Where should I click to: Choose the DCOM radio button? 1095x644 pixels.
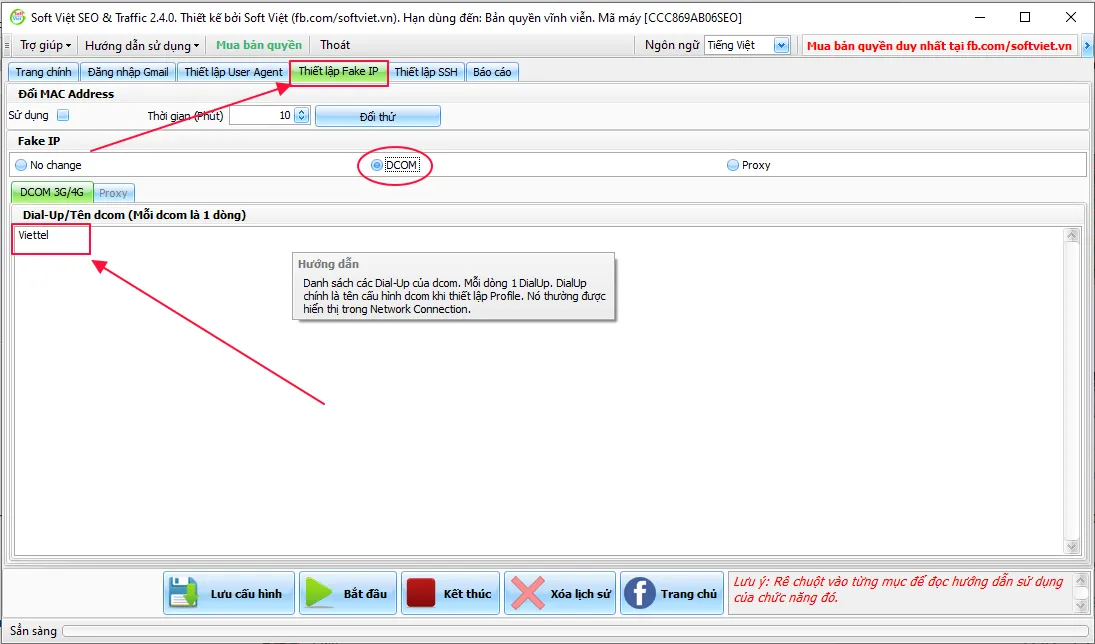click(x=377, y=165)
